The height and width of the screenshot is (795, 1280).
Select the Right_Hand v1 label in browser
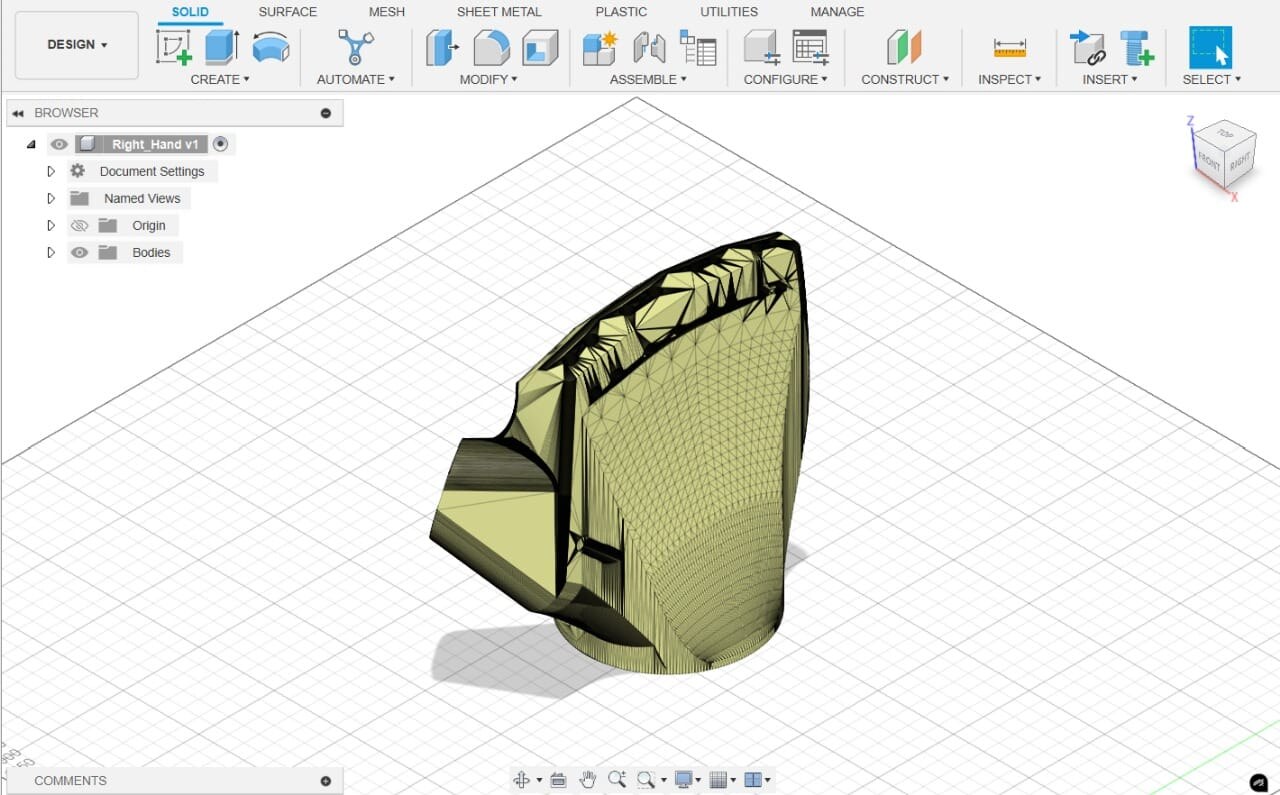[x=155, y=144]
